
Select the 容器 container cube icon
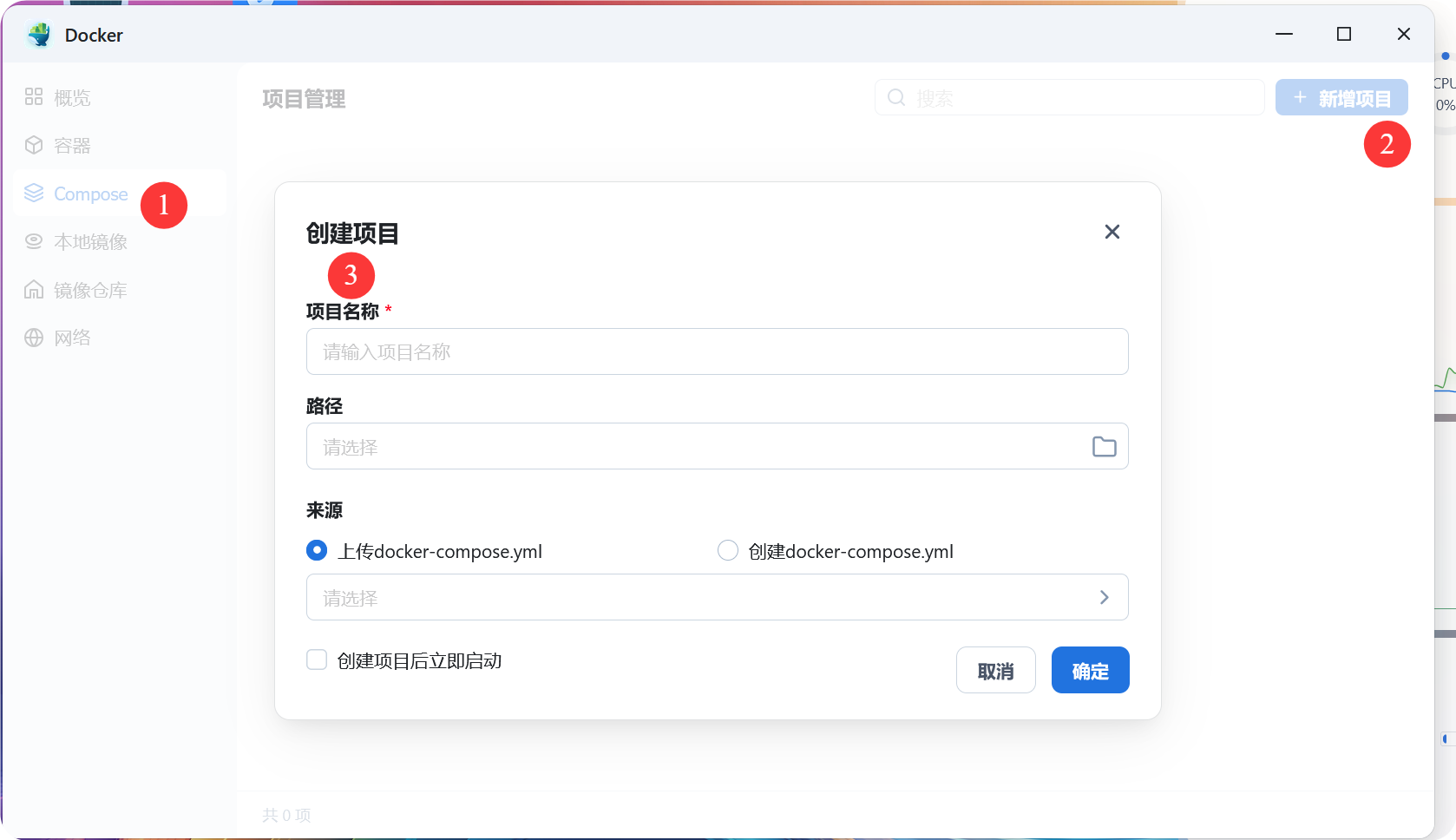34,145
